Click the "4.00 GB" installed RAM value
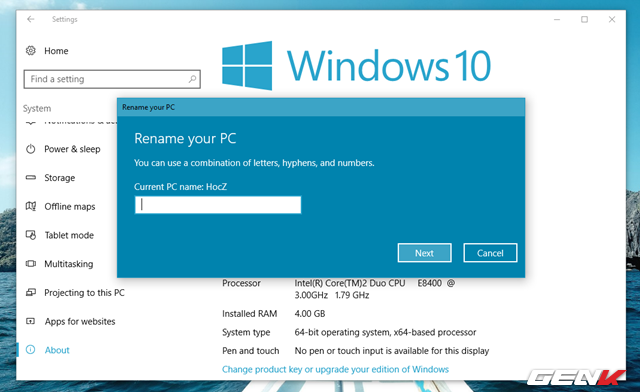The height and width of the screenshot is (392, 640). [310, 314]
